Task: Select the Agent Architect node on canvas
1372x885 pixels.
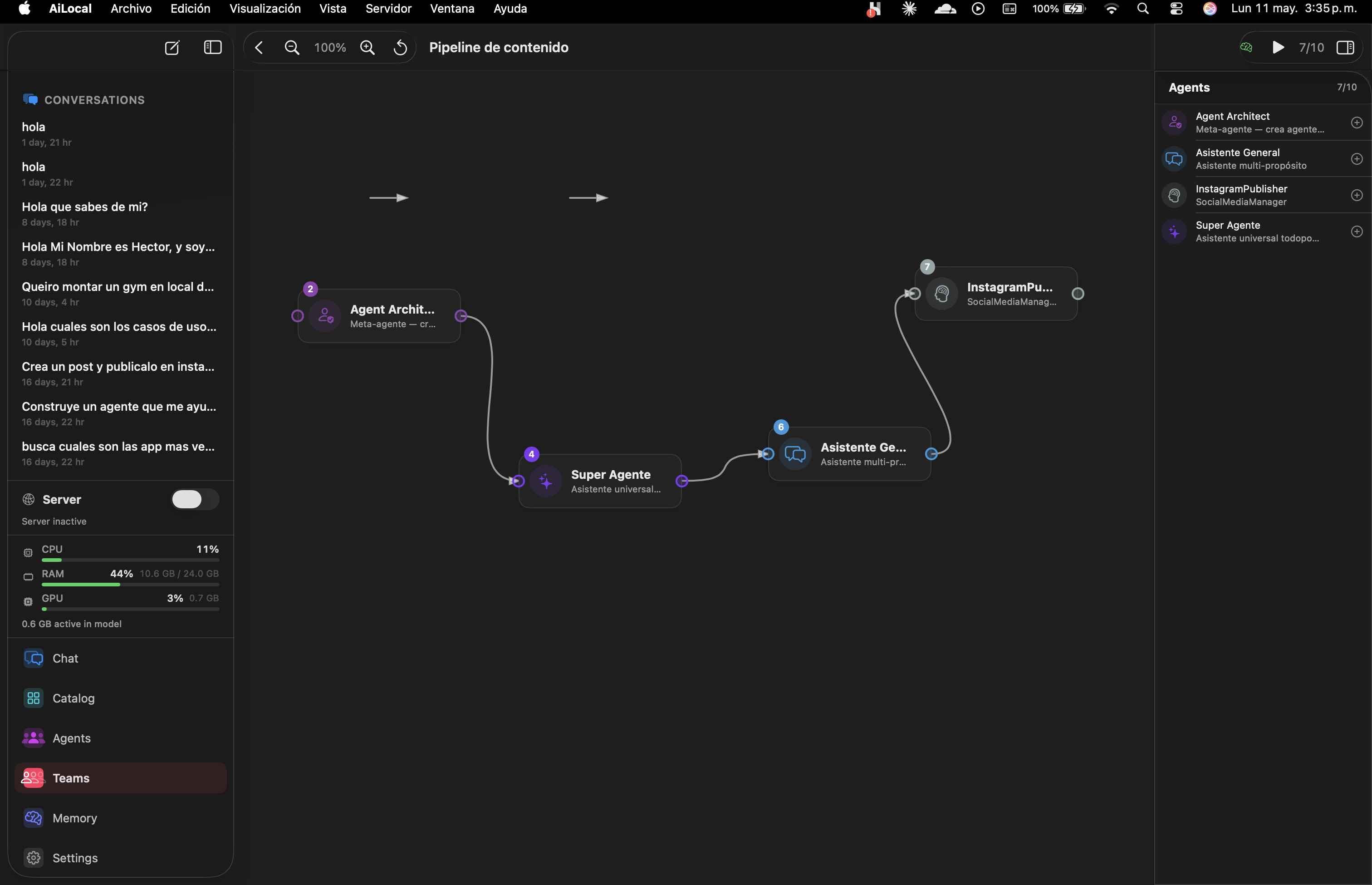Action: coord(379,316)
